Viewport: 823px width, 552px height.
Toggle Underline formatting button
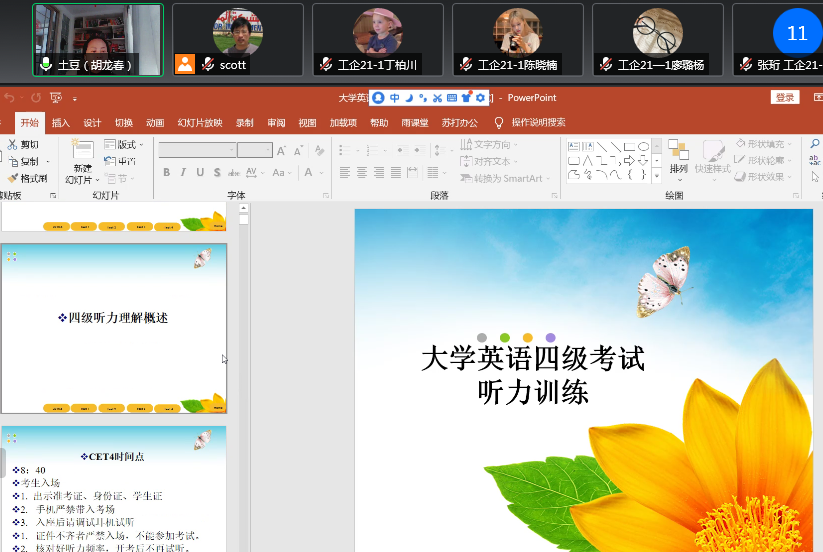point(200,173)
